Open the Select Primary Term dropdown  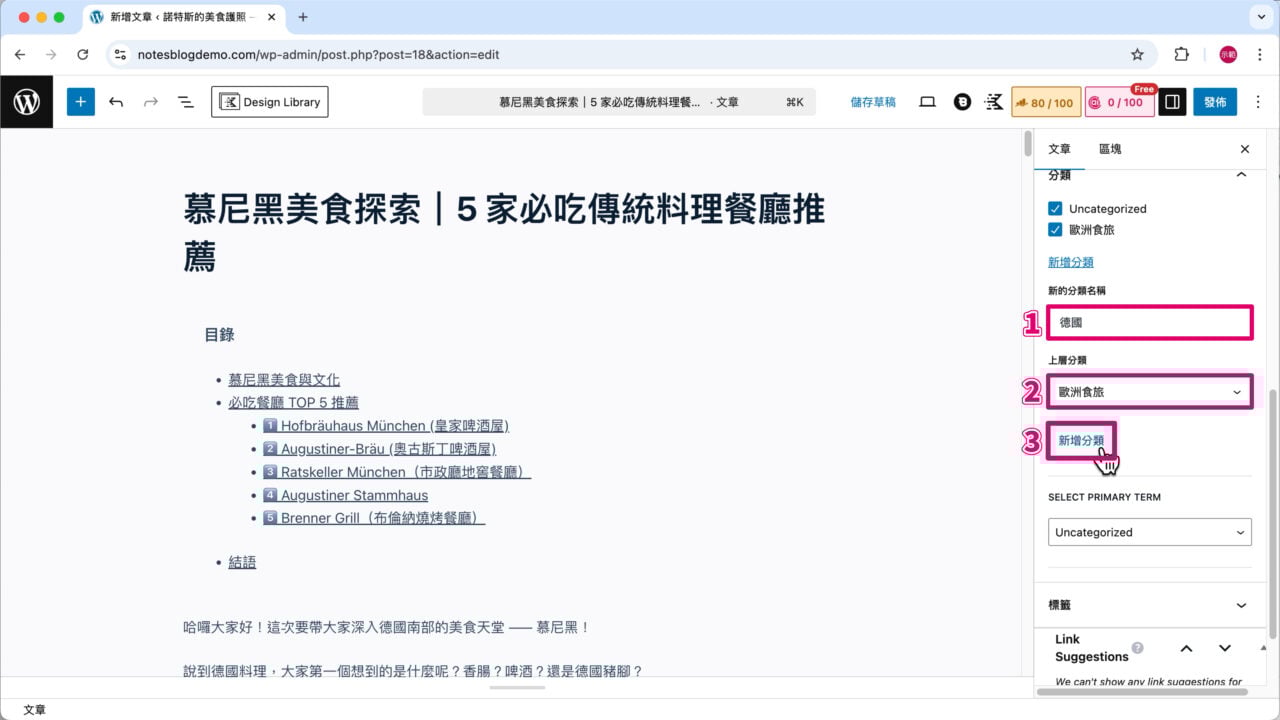[x=1149, y=531]
